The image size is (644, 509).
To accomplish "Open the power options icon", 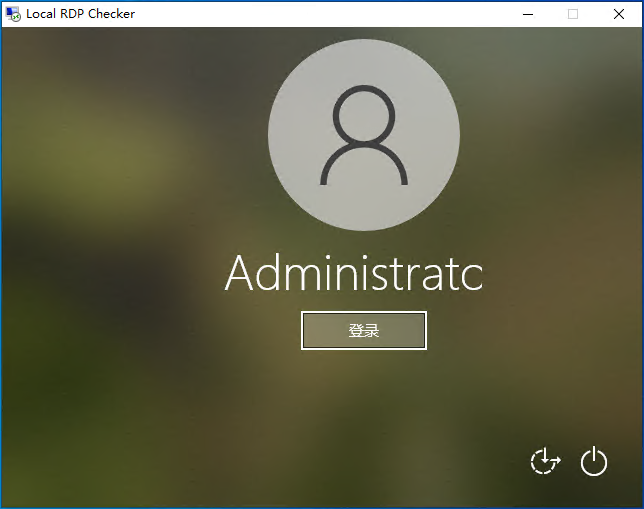I will [594, 461].
